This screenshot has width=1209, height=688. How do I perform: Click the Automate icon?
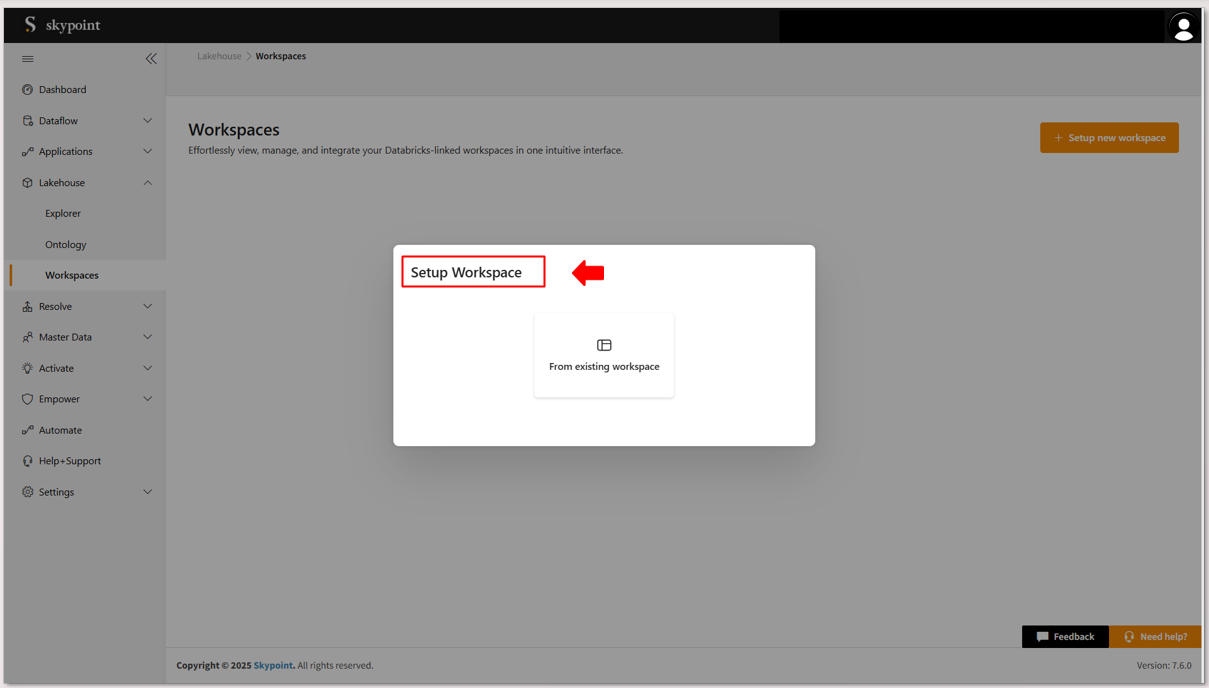[x=28, y=430]
